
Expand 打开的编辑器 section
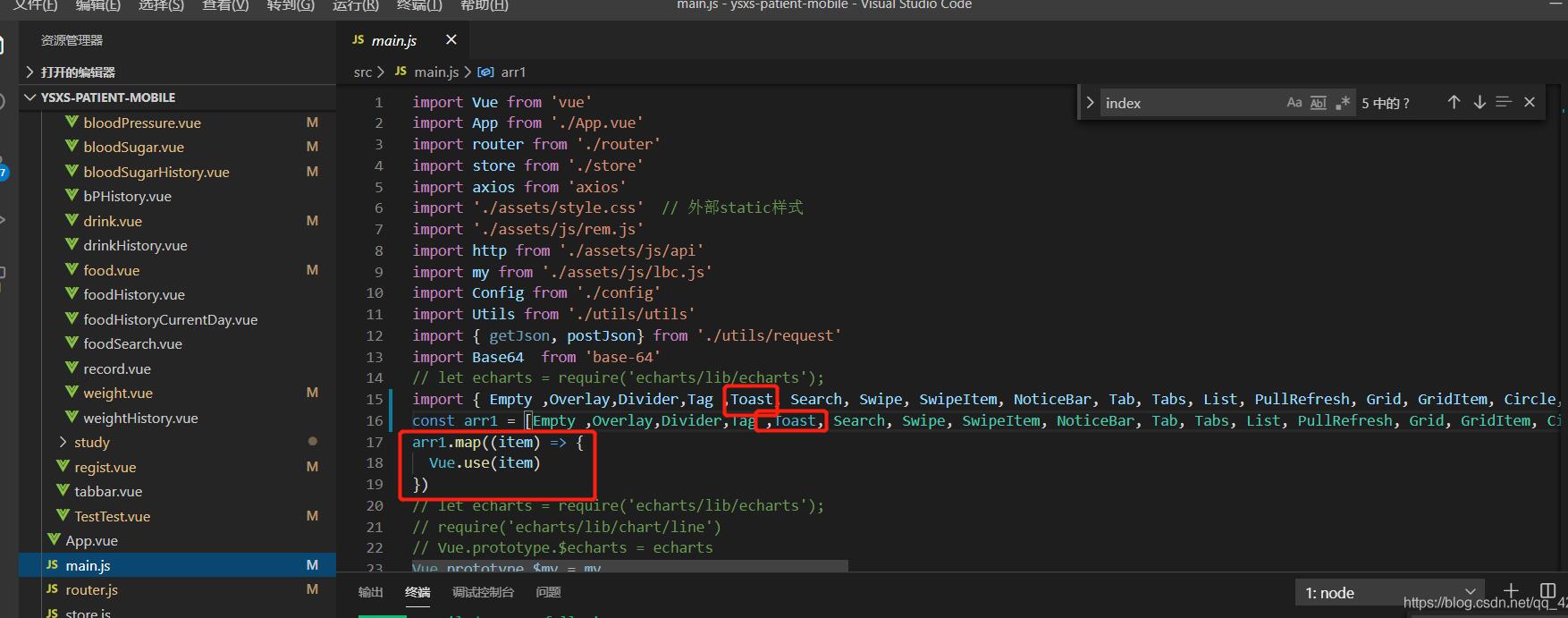click(x=77, y=72)
